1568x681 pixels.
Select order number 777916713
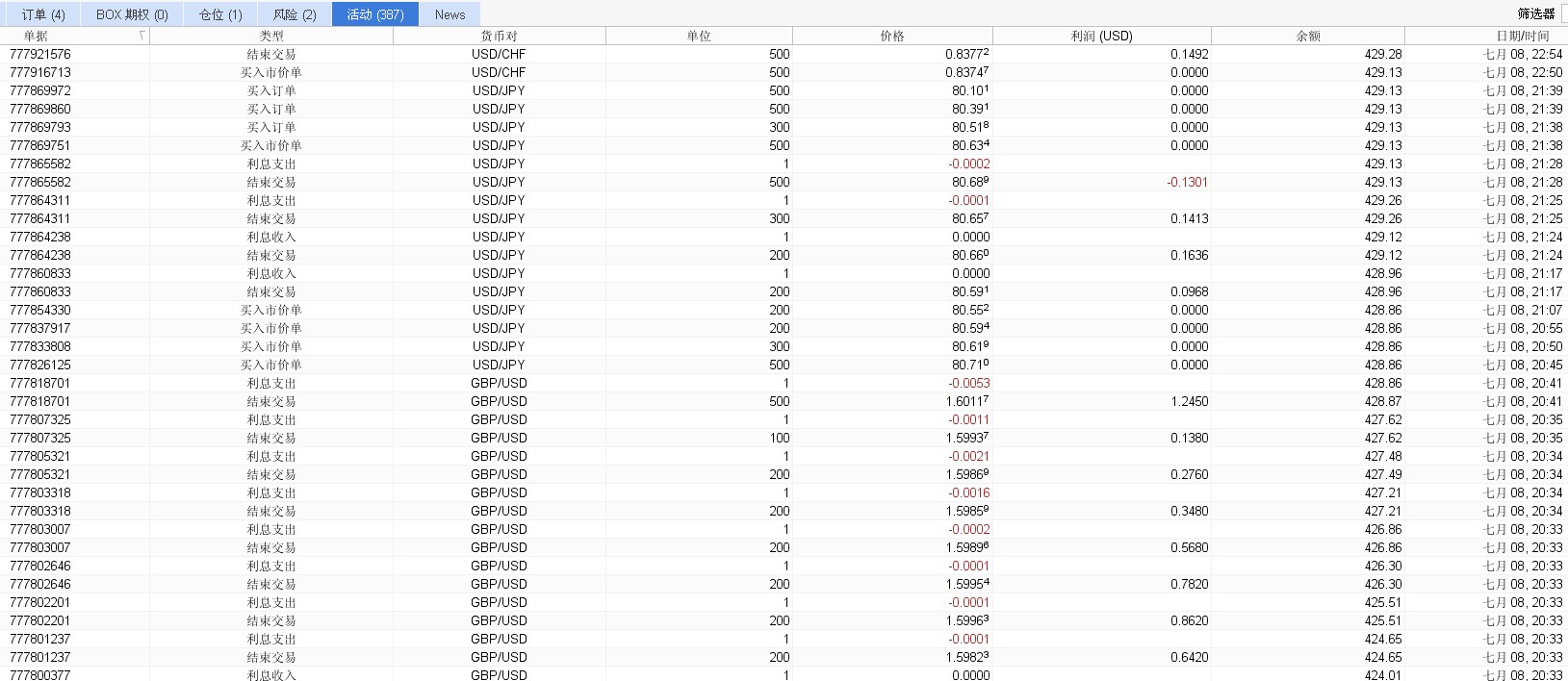click(x=40, y=73)
